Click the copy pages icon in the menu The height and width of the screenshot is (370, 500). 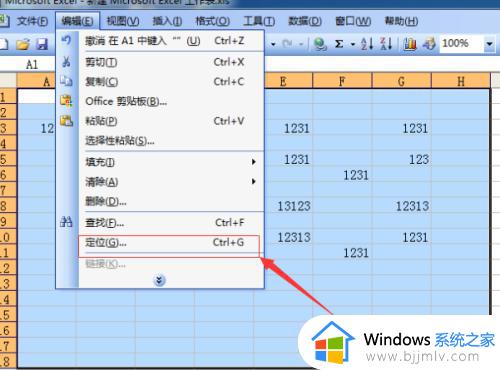66,81
